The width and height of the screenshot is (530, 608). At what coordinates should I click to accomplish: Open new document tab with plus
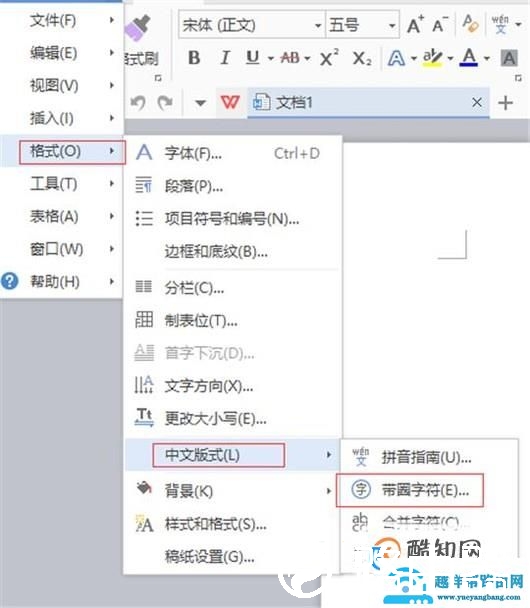coord(506,103)
